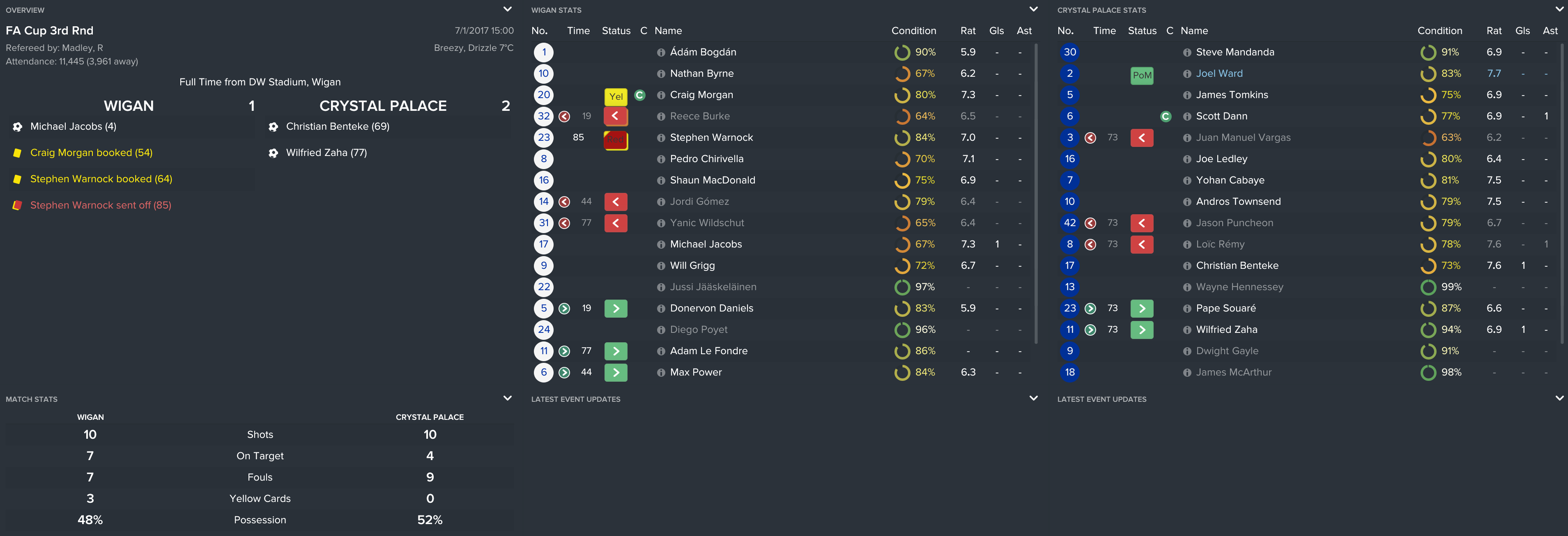Click the yellow card icon for Craig Morgan
Viewport: 1568px width, 536px height.
tap(615, 96)
